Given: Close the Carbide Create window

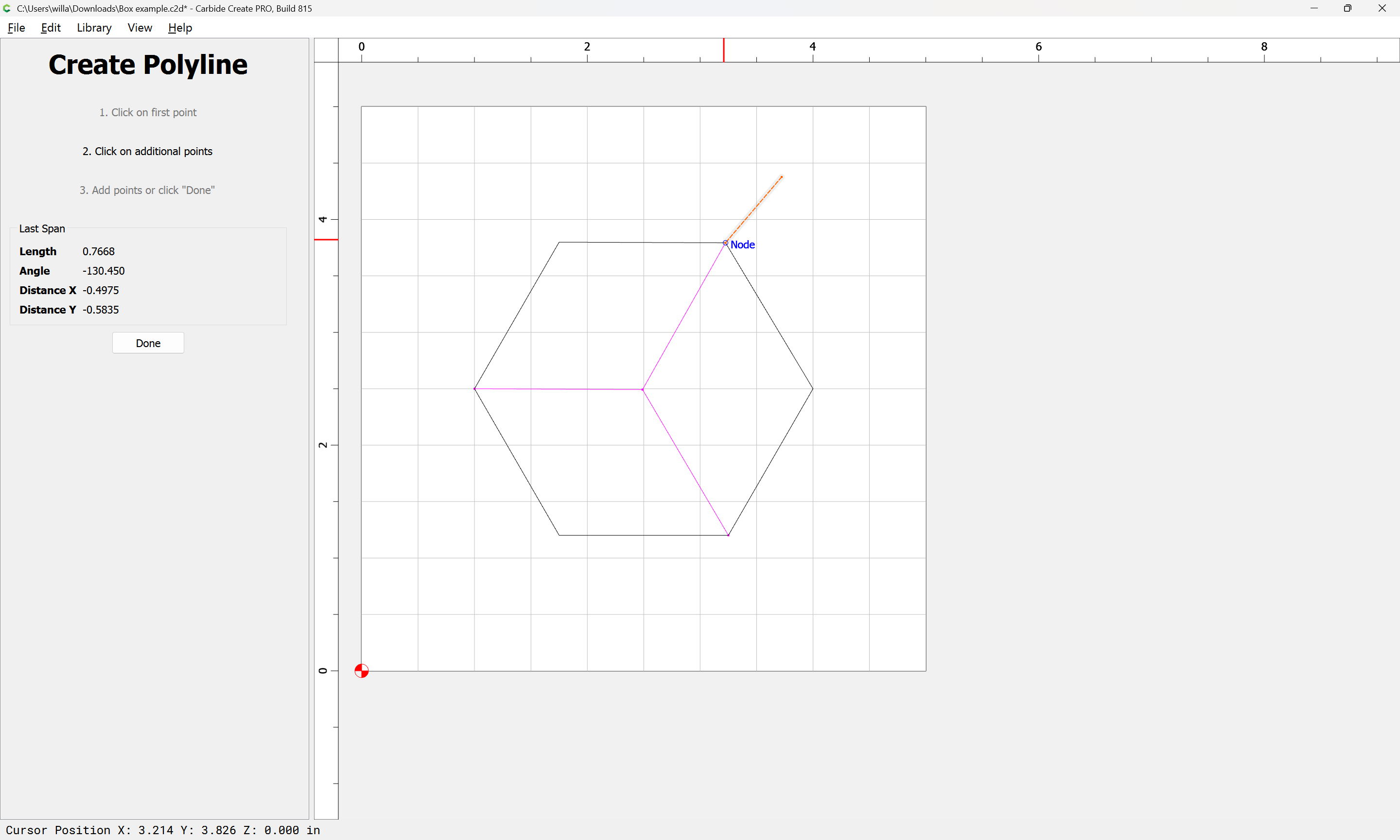Looking at the screenshot, I should point(1382,8).
